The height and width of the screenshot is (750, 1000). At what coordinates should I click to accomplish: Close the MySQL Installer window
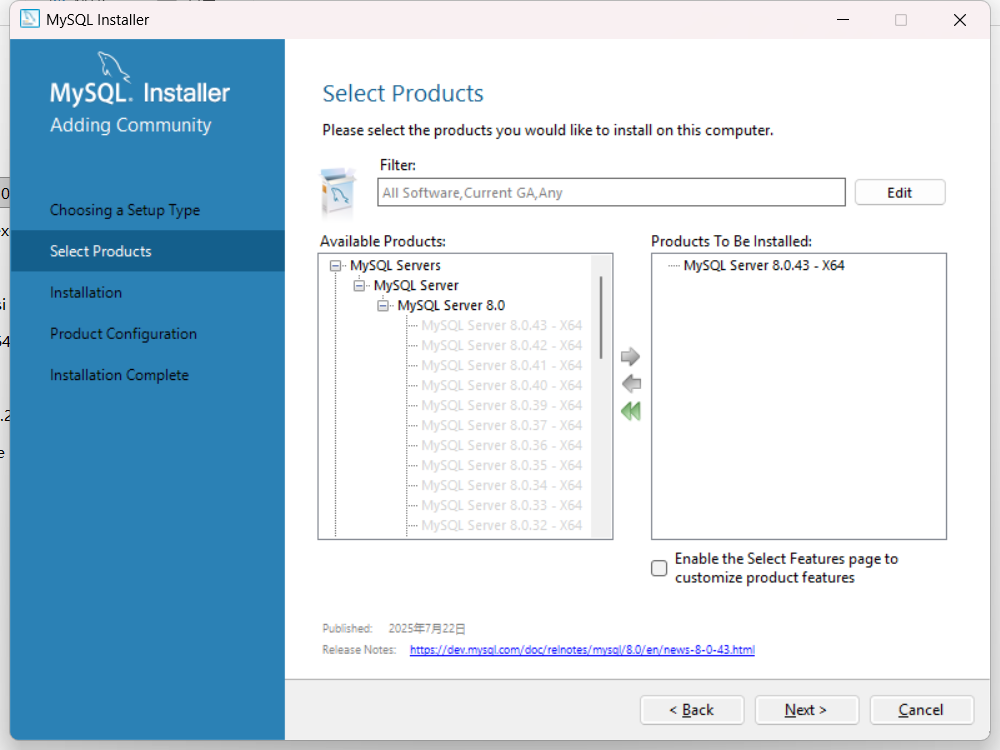(x=960, y=20)
